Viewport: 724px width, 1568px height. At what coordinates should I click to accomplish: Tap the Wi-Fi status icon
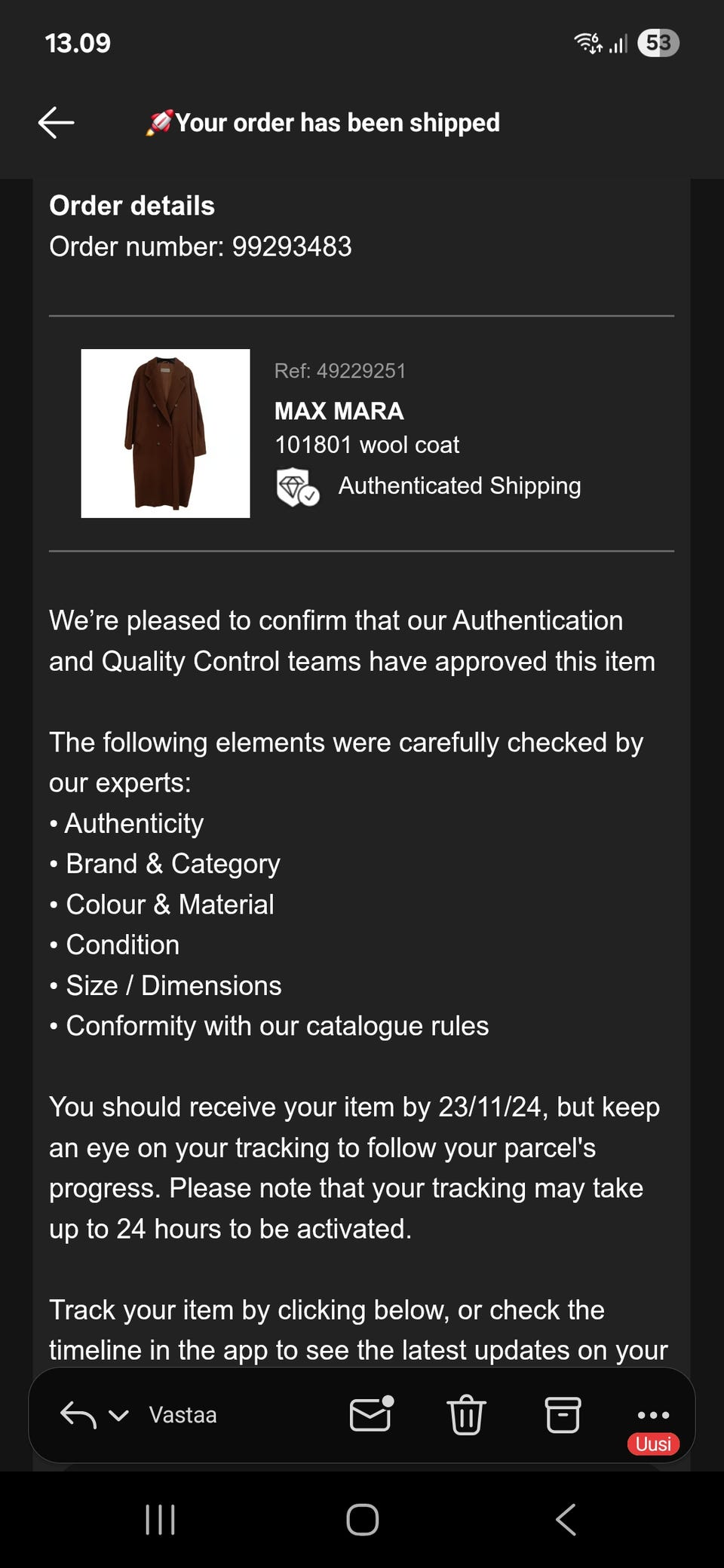[x=588, y=43]
